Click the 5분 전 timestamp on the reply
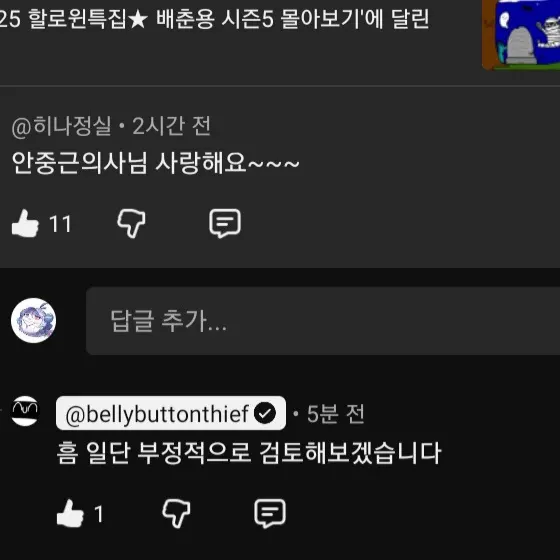 (336, 414)
